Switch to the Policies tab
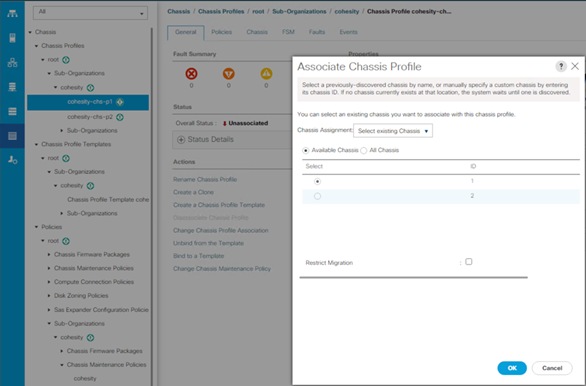The image size is (586, 386). [222, 32]
